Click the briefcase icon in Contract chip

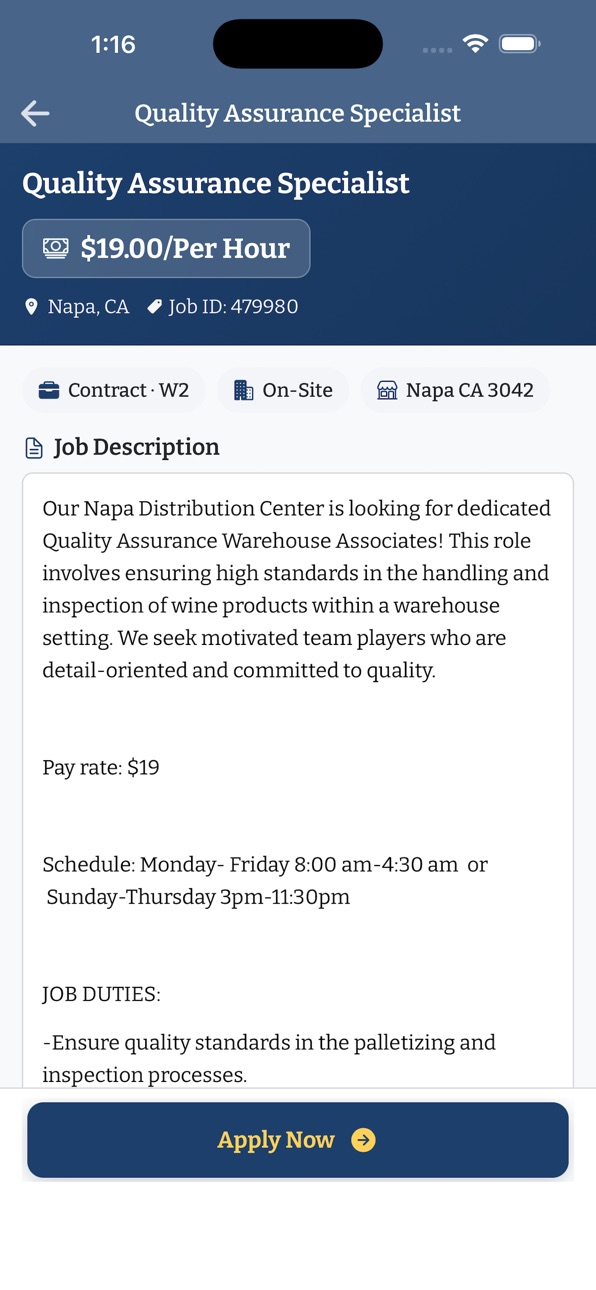tap(49, 390)
